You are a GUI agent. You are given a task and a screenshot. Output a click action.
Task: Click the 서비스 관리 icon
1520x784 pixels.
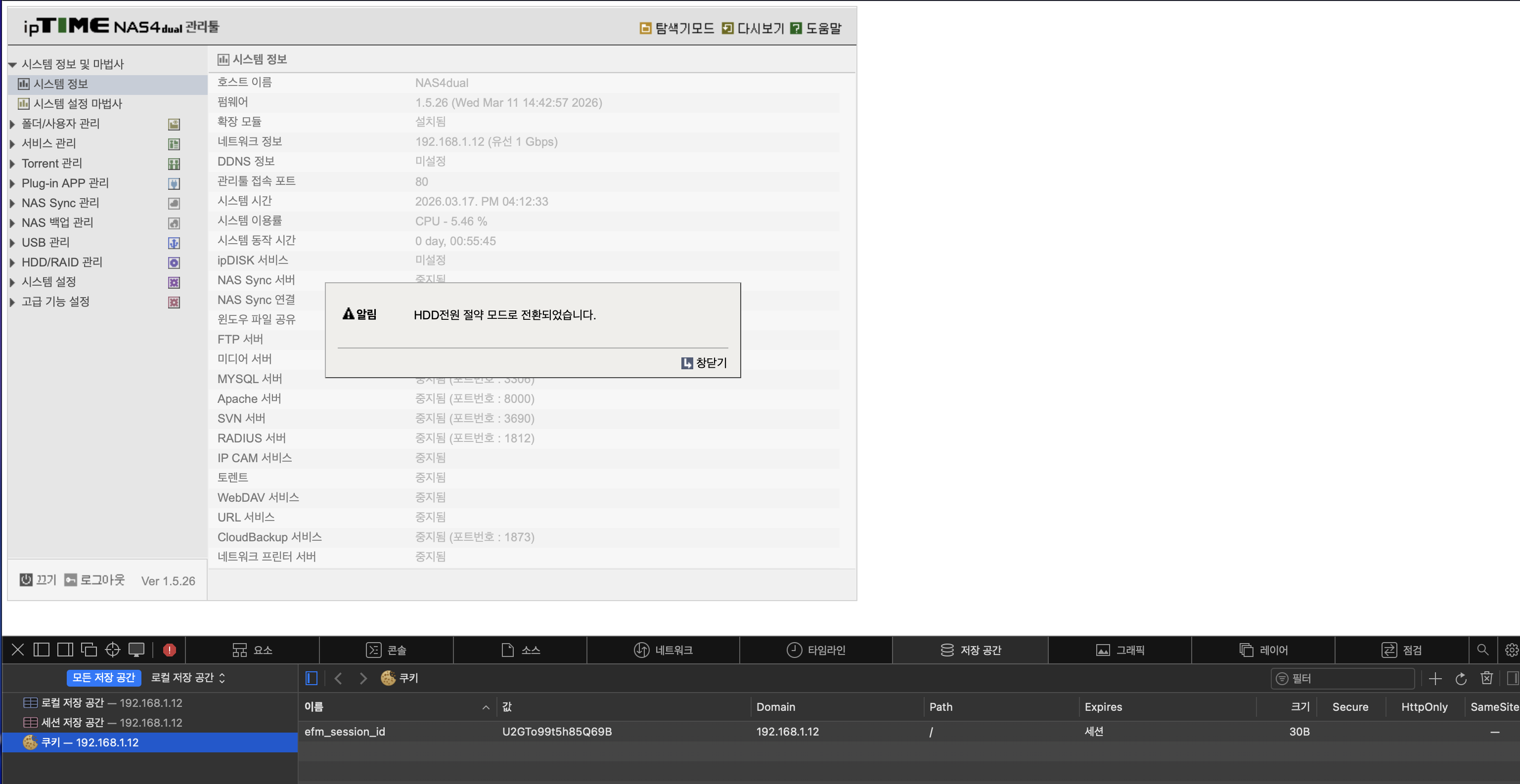174,144
